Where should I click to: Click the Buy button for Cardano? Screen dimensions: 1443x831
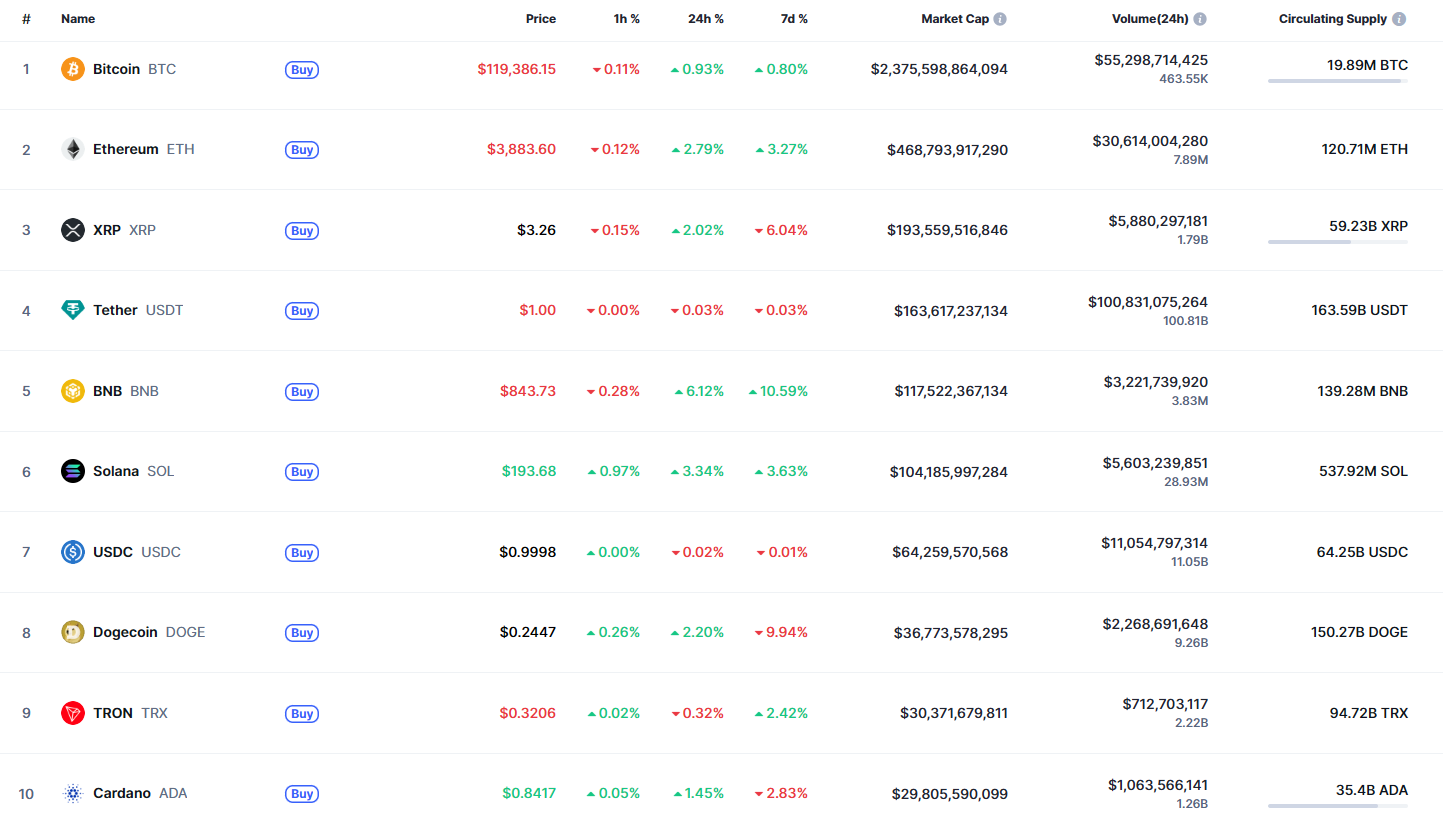pyautogui.click(x=302, y=794)
